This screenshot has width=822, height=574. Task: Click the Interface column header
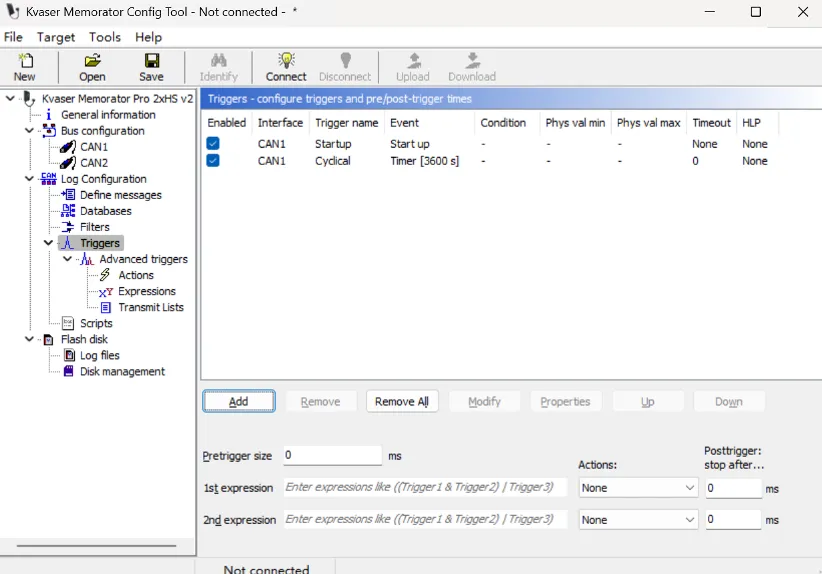[280, 123]
